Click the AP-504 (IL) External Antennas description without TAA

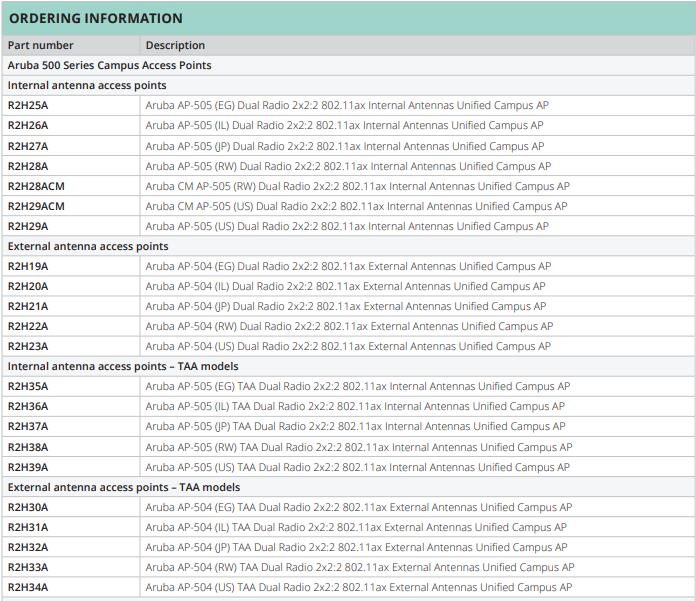[x=345, y=286]
